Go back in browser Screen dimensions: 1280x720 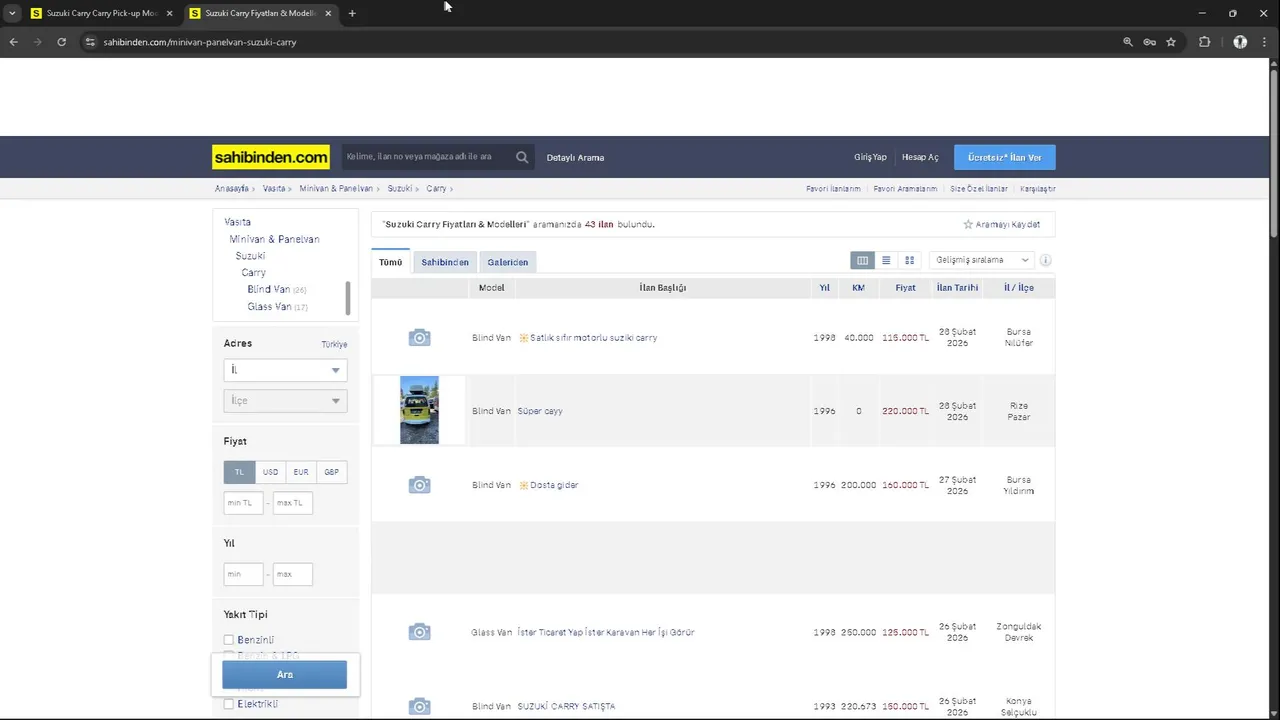pos(13,42)
